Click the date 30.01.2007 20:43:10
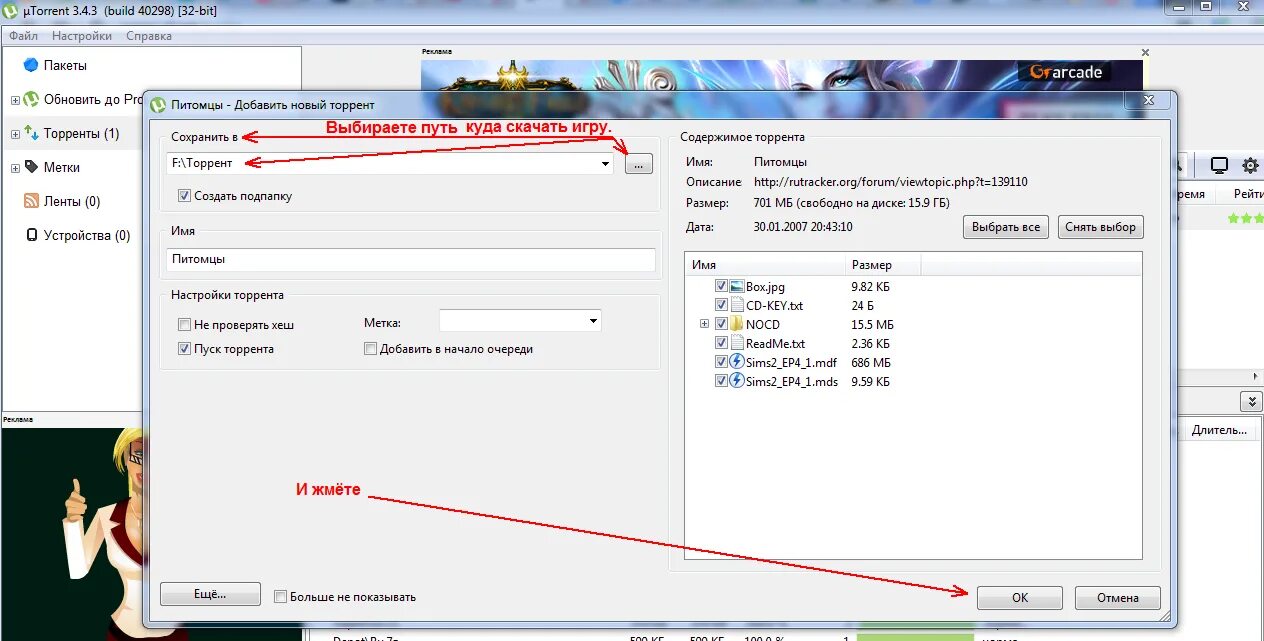This screenshot has width=1264, height=641. [x=803, y=227]
